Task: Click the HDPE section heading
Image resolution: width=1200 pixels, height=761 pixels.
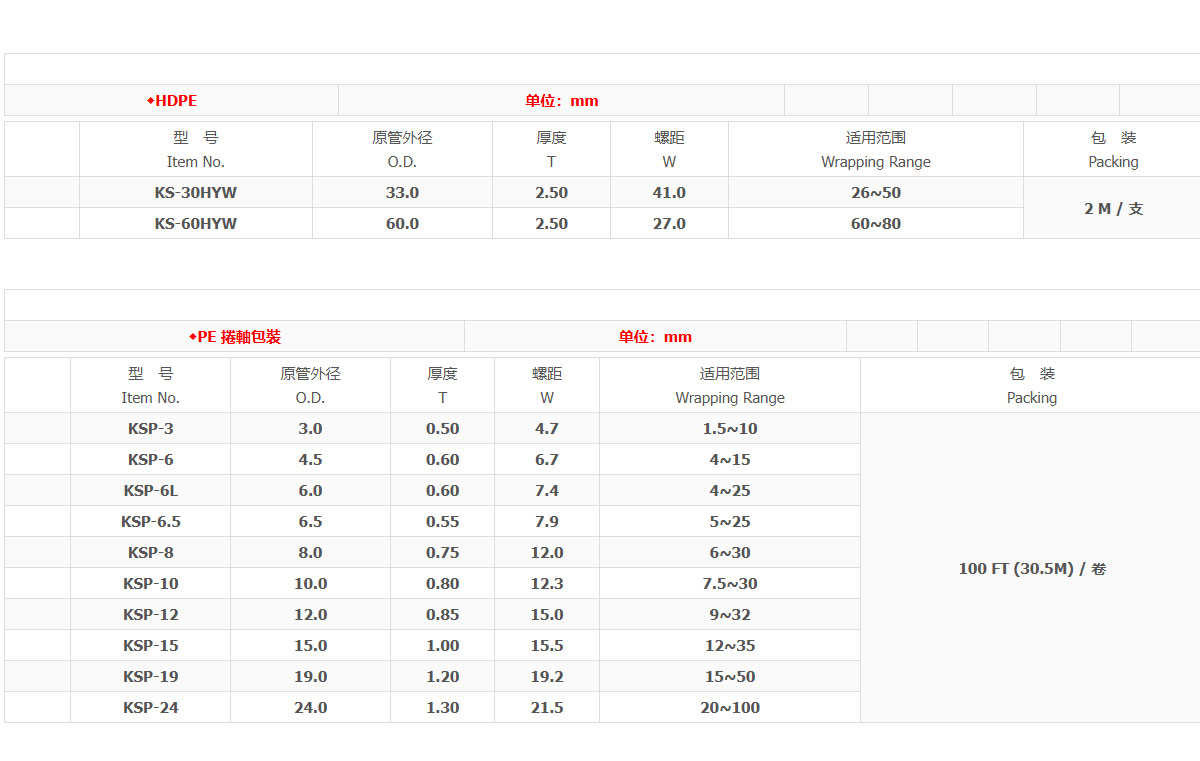Action: (175, 101)
